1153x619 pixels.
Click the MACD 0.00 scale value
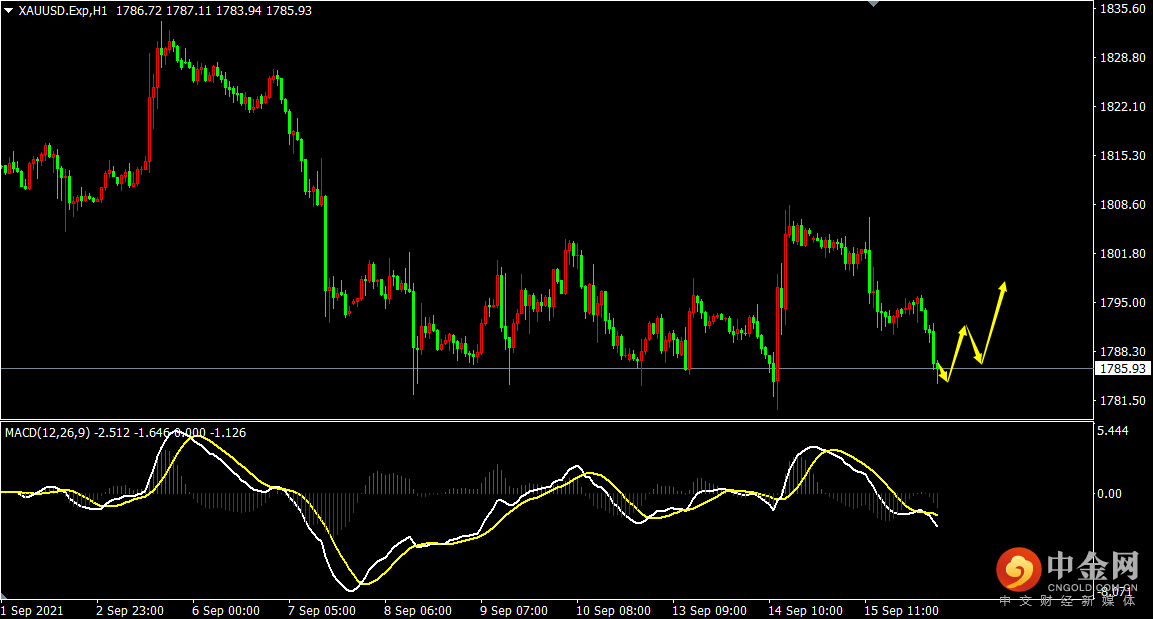(1110, 494)
